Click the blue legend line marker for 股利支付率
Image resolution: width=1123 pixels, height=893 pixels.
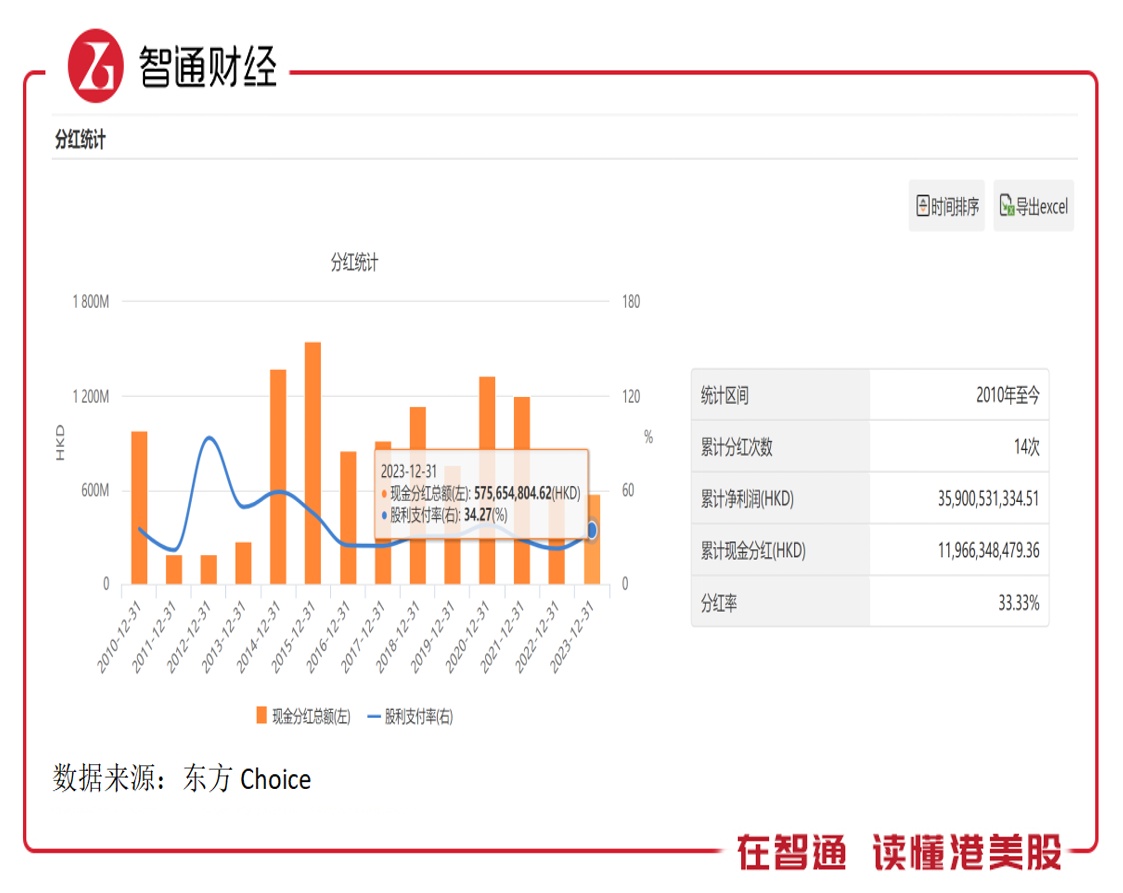pos(373,717)
